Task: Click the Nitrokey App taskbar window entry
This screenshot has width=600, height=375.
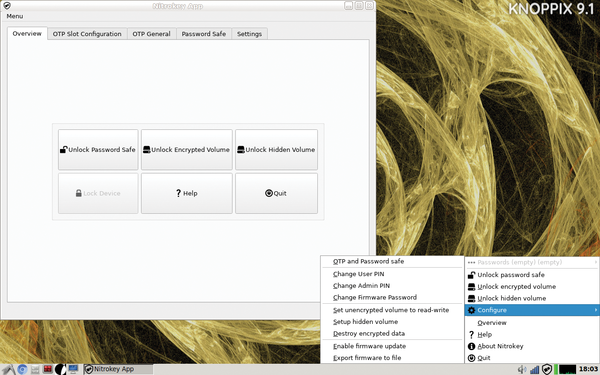Action: (x=118, y=369)
